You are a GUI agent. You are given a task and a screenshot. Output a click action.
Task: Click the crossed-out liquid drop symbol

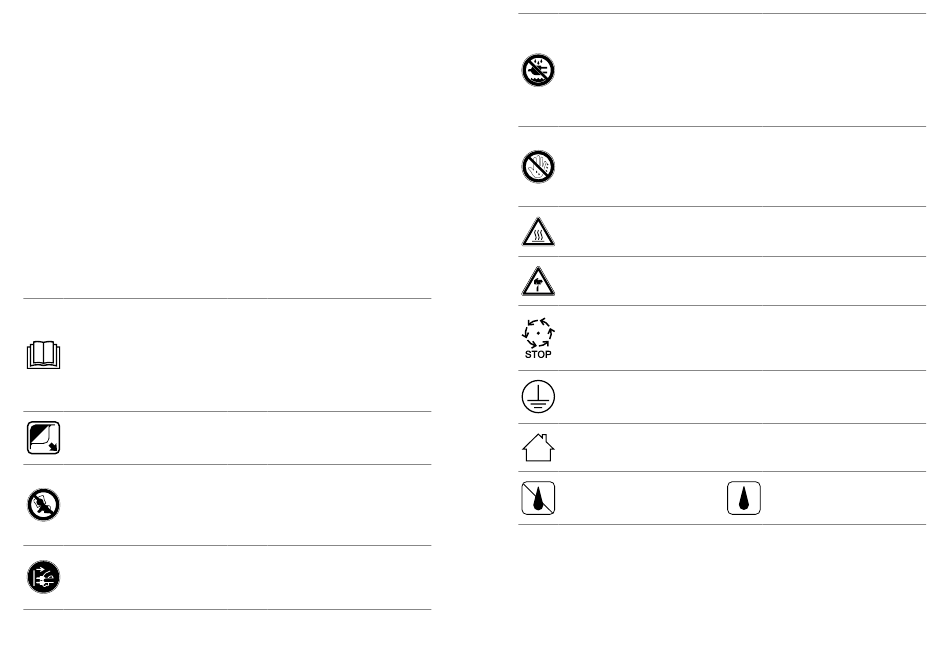(539, 497)
